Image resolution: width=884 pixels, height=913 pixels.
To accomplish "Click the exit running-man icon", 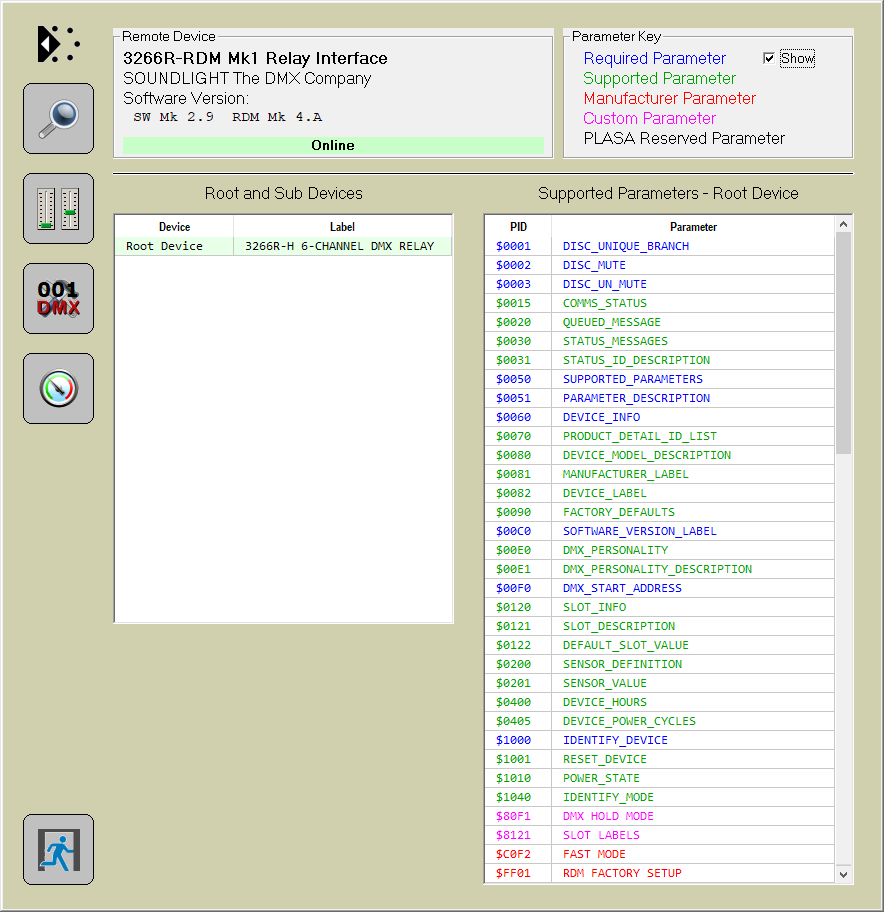I will click(x=58, y=849).
